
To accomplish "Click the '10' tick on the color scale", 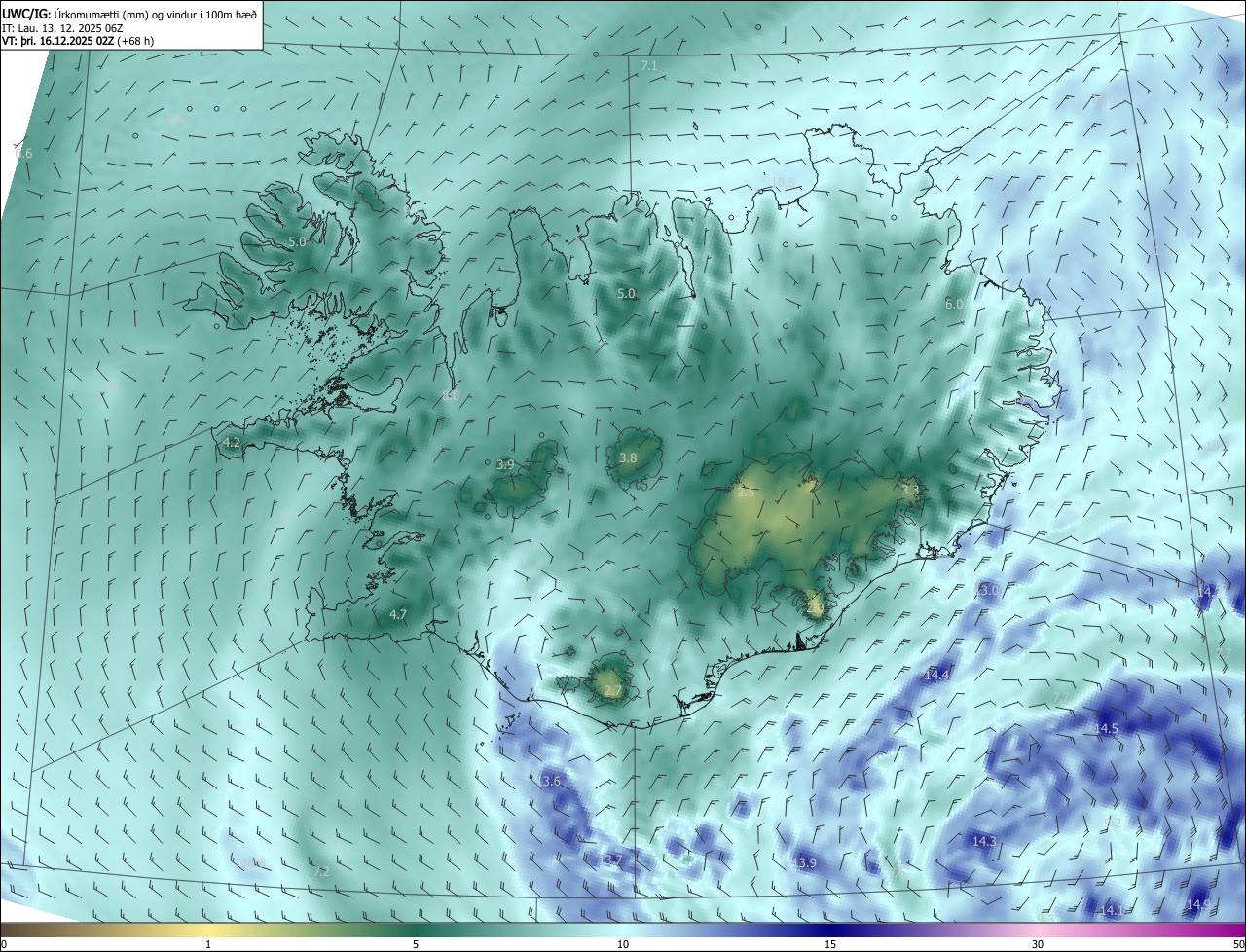I will point(623,945).
